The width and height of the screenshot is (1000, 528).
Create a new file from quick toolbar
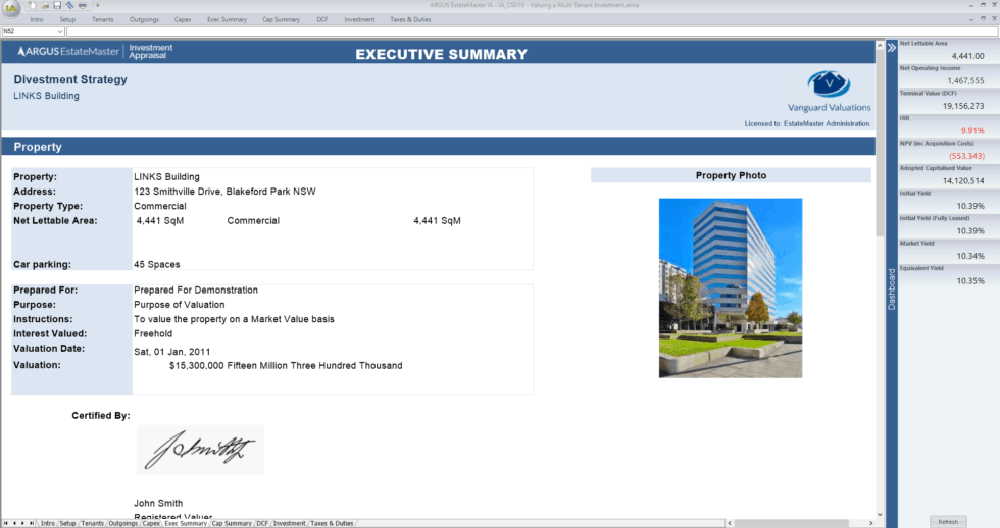click(x=33, y=5)
